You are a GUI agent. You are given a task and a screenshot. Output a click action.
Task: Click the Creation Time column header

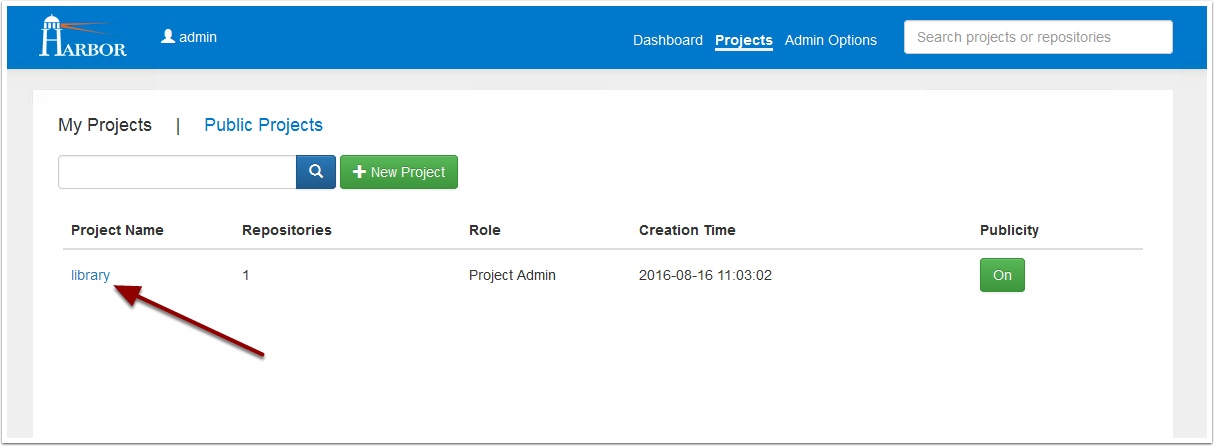pos(687,230)
